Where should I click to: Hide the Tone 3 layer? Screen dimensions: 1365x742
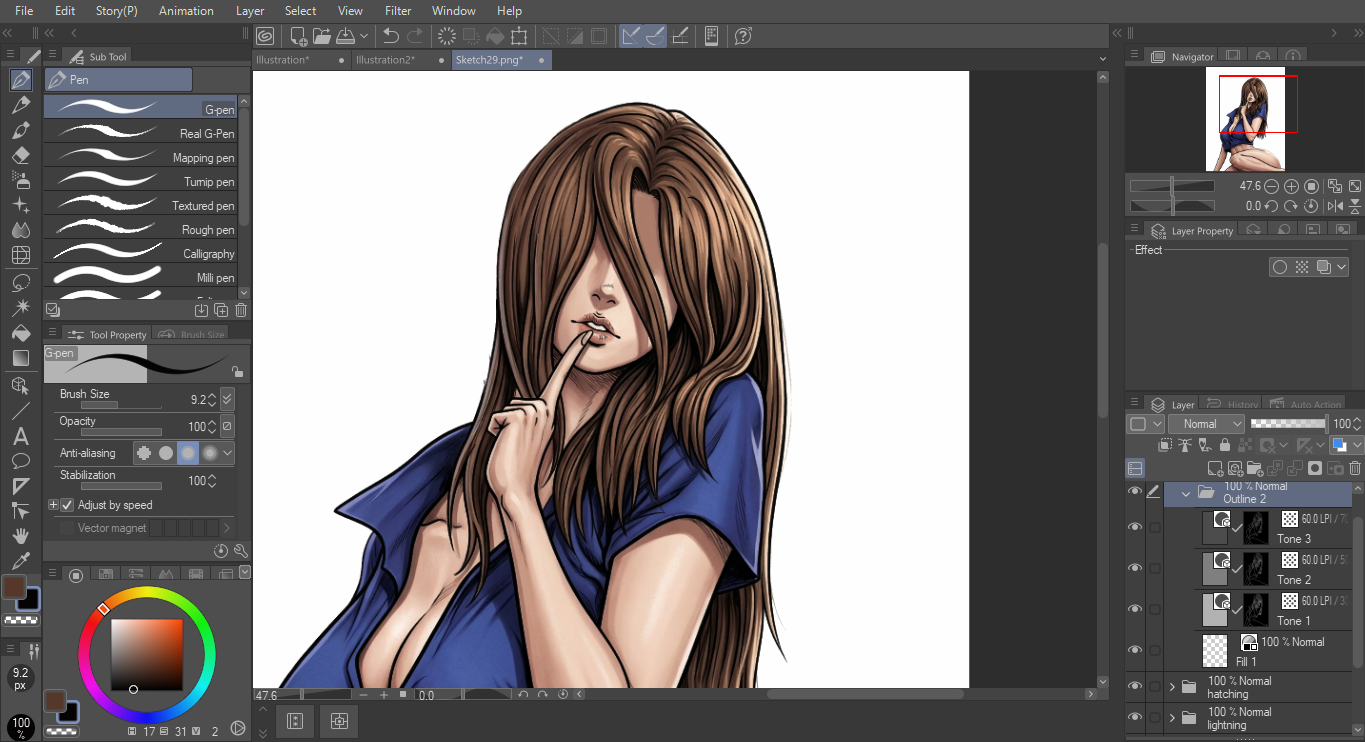[x=1134, y=527]
